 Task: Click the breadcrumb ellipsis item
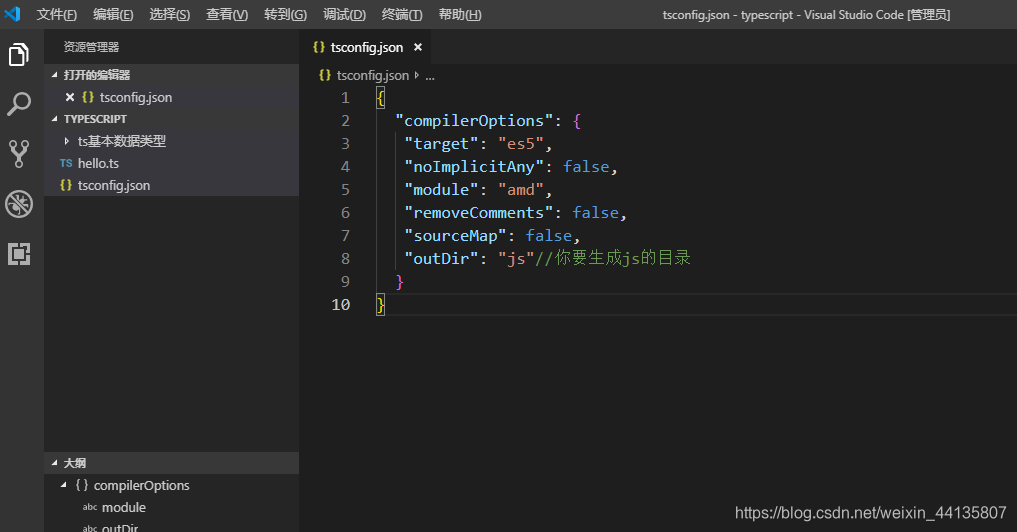click(x=430, y=76)
